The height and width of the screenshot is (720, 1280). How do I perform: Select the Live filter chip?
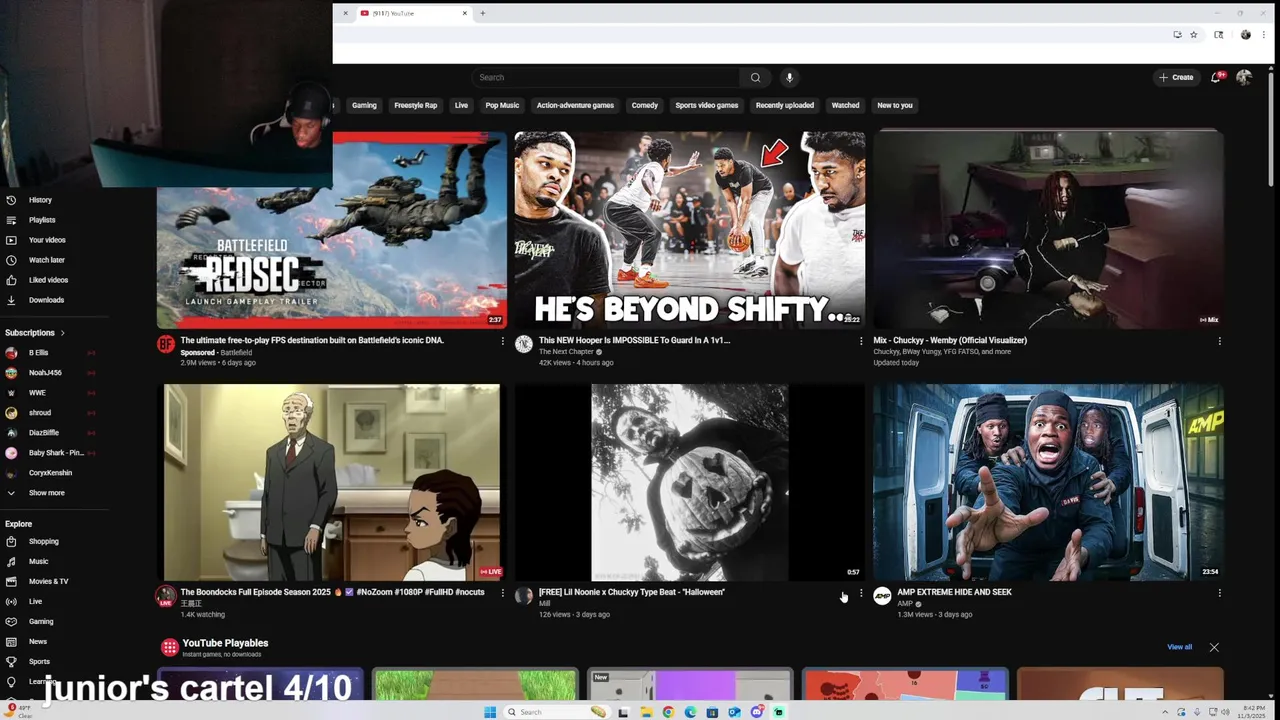pyautogui.click(x=461, y=105)
